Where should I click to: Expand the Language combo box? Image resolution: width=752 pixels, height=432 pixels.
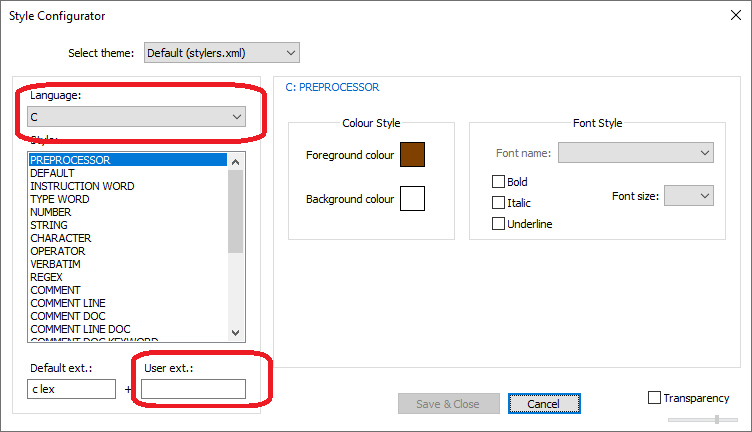tap(136, 117)
